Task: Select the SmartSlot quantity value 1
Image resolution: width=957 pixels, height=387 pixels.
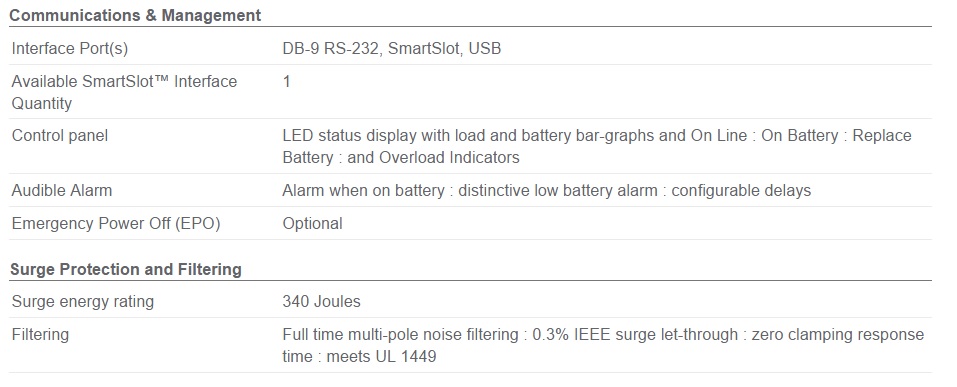Action: coord(286,81)
